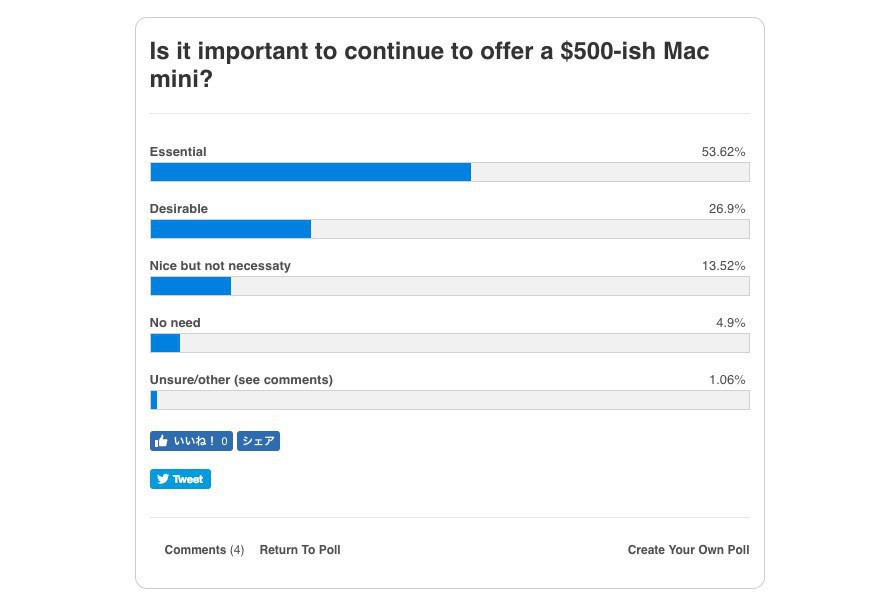Click the 1.06% percentage value
This screenshot has height=605, width=892.
coord(727,380)
